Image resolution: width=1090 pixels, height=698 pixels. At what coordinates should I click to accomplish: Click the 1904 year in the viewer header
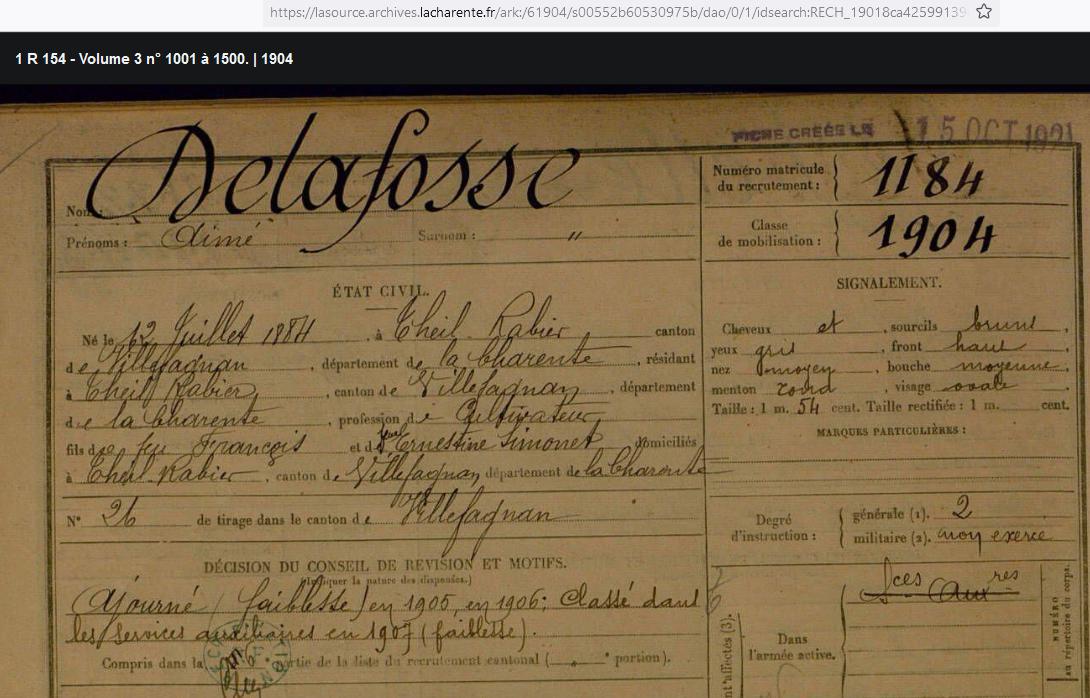tap(277, 59)
